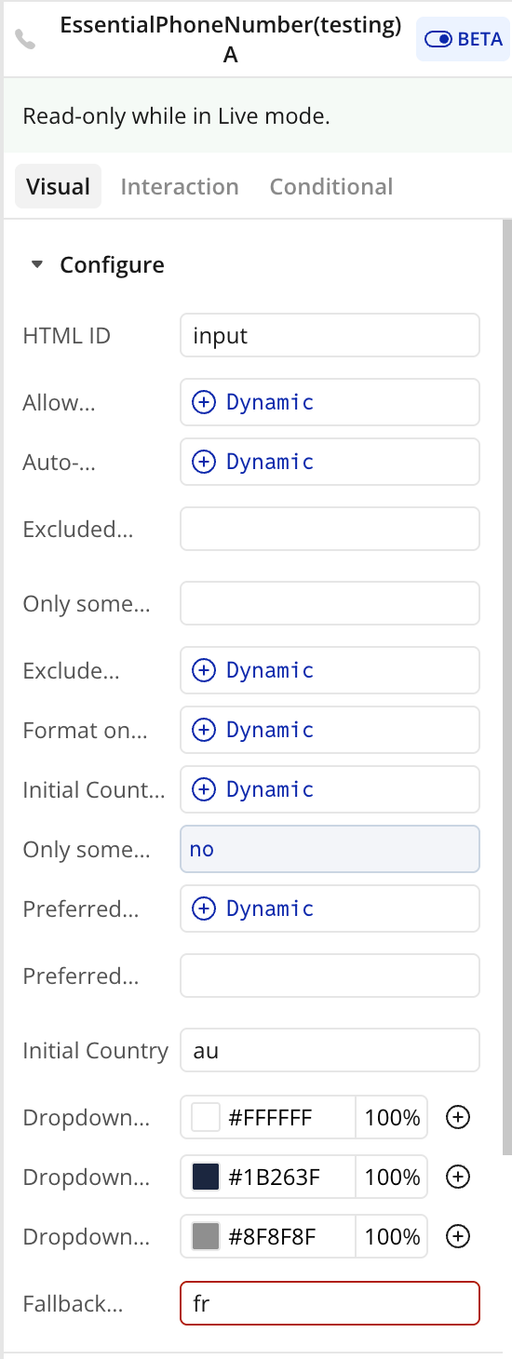The height and width of the screenshot is (1359, 512).
Task: Click the Dynamic plus icon in Preferred row
Action: (x=203, y=908)
